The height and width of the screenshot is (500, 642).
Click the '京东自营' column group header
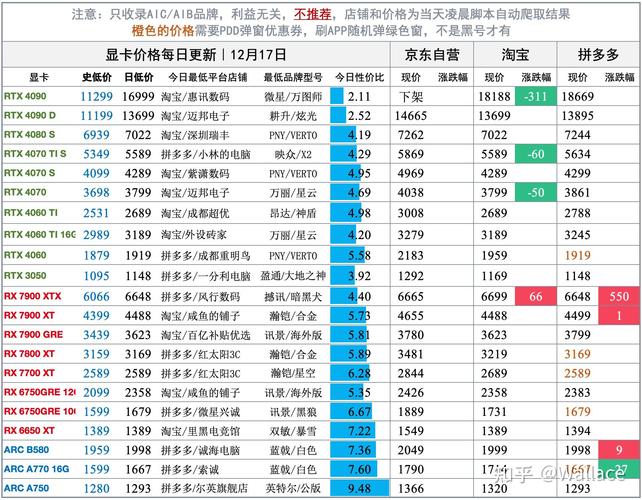[x=432, y=55]
